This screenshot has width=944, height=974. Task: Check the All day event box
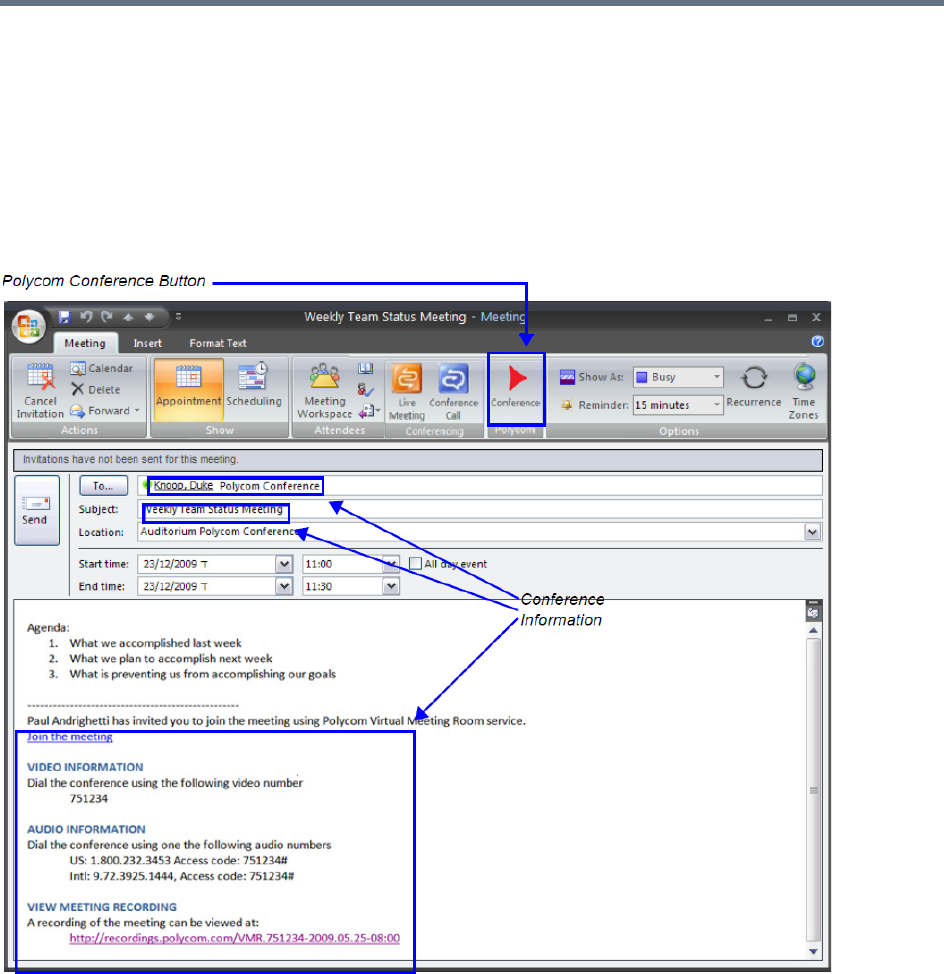415,563
